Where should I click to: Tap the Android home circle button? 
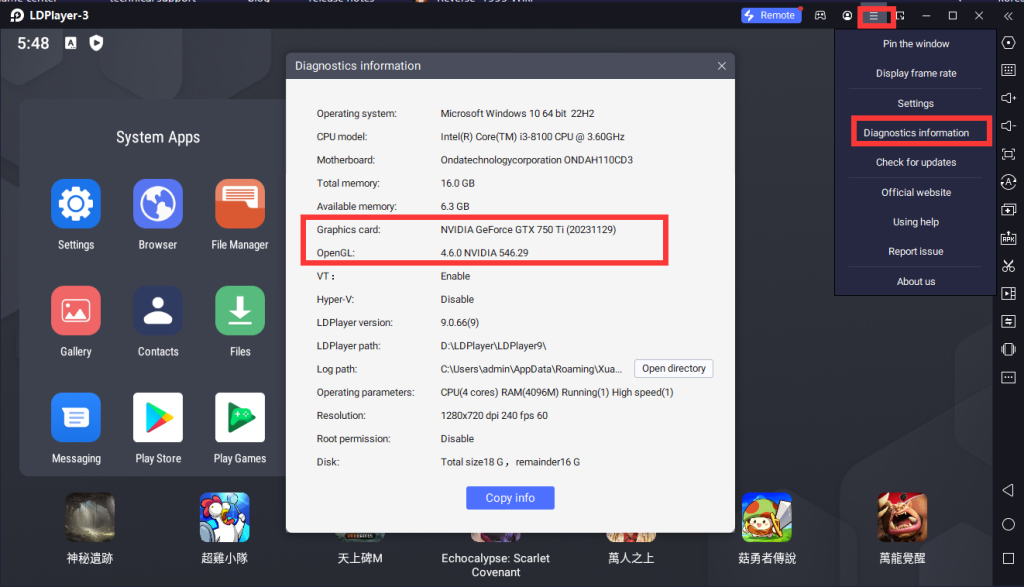(1008, 524)
